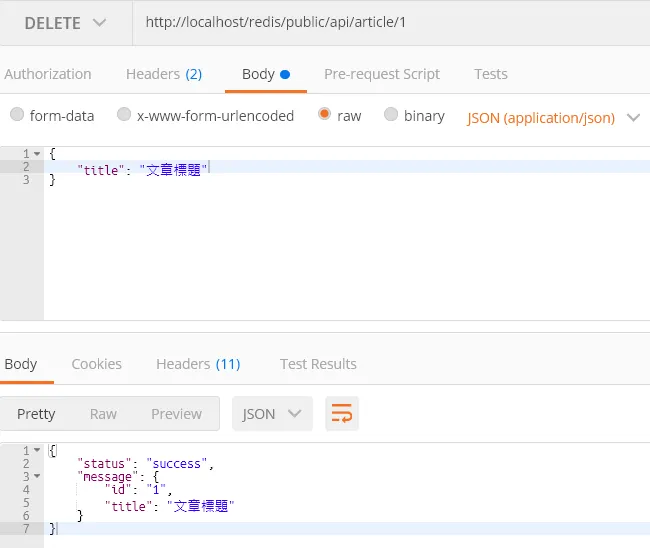Click the closing brace on response line 7
The image size is (650, 548).
[52, 529]
